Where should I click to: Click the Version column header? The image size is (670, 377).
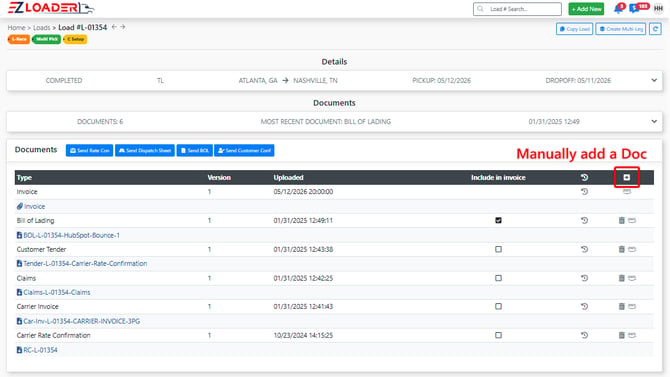(x=219, y=177)
